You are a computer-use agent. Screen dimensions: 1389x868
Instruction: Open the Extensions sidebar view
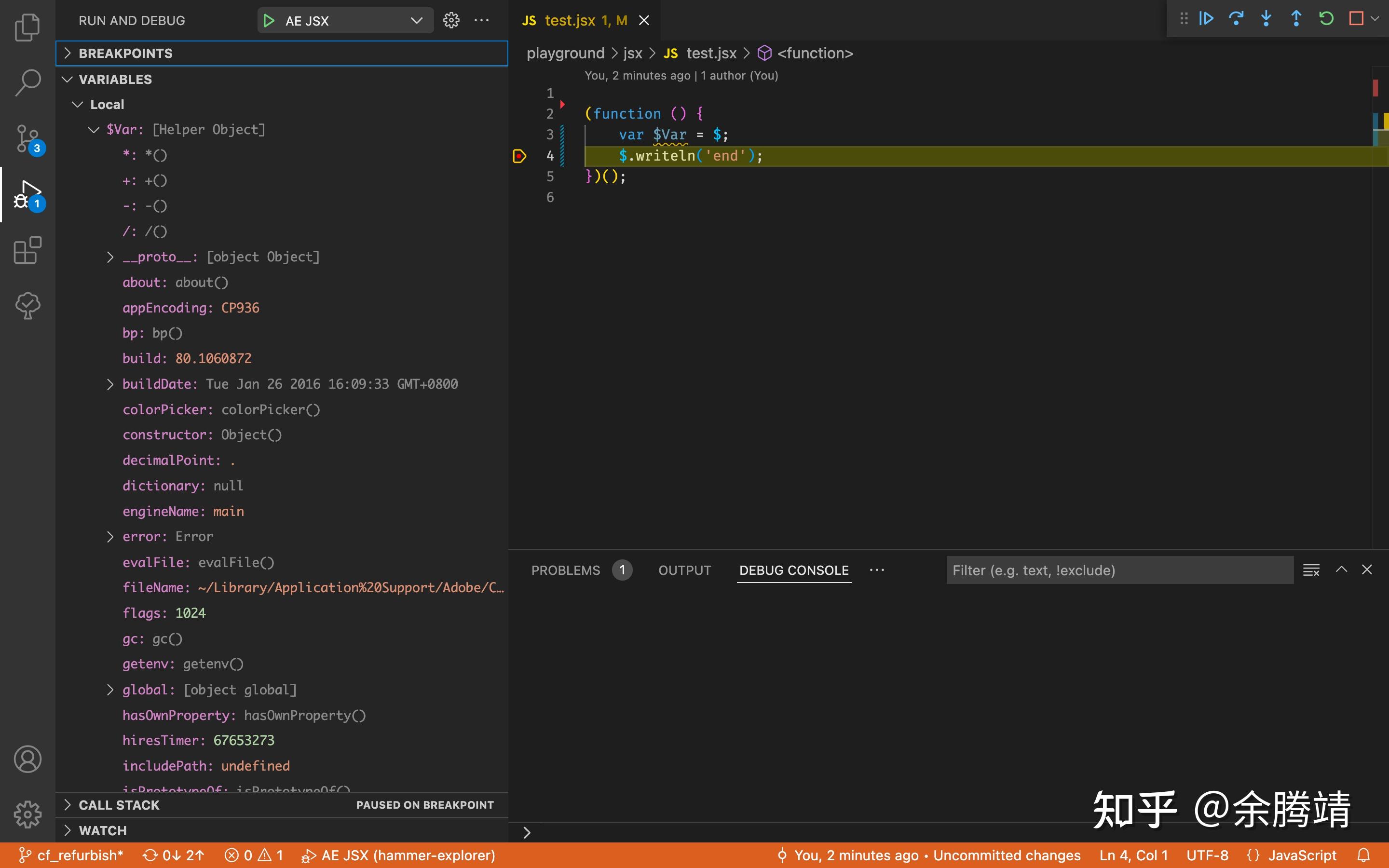pos(27,250)
